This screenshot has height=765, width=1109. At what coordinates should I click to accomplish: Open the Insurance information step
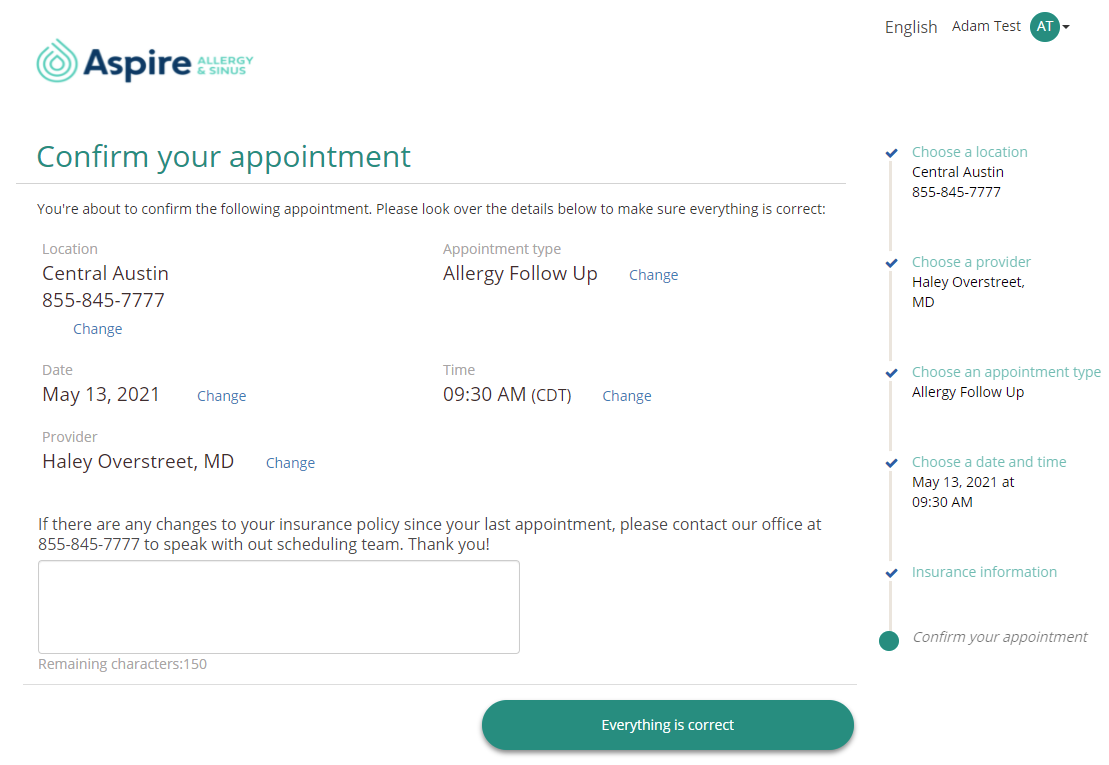pyautogui.click(x=984, y=572)
